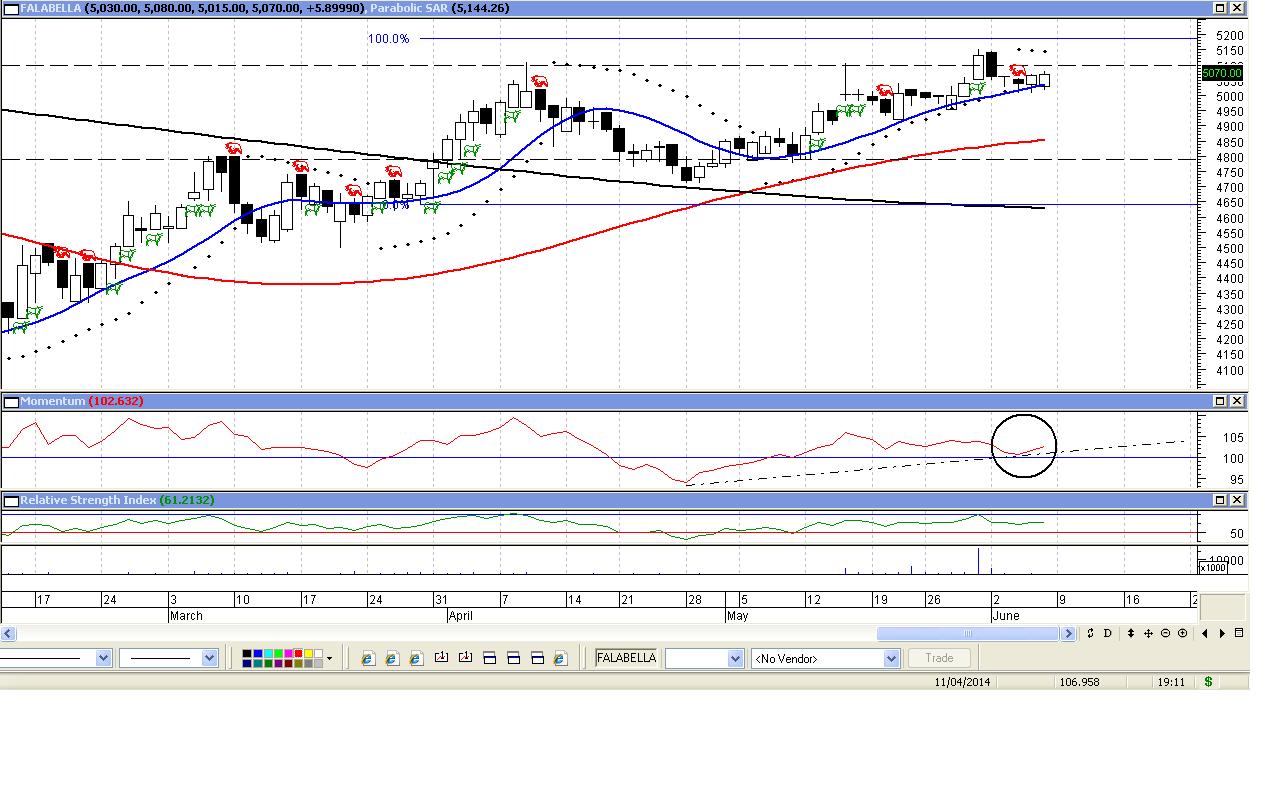The width and height of the screenshot is (1280, 800).
Task: Maximize the FALABELLA price pane
Action: pyautogui.click(x=1220, y=8)
